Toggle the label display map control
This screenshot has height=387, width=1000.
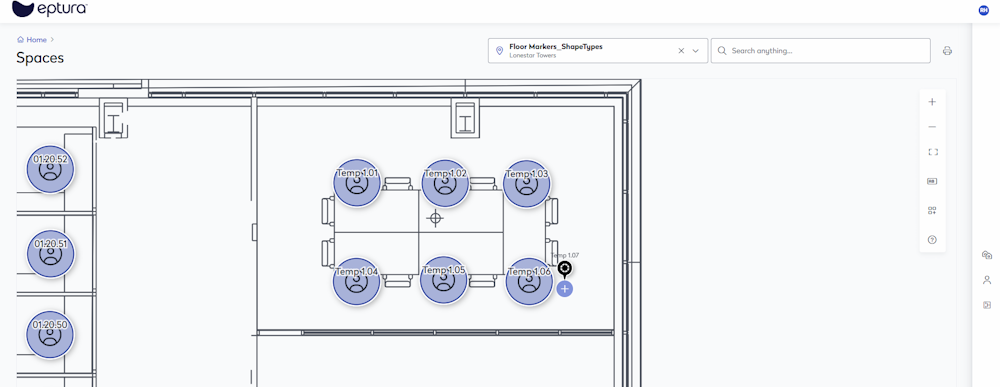point(932,181)
